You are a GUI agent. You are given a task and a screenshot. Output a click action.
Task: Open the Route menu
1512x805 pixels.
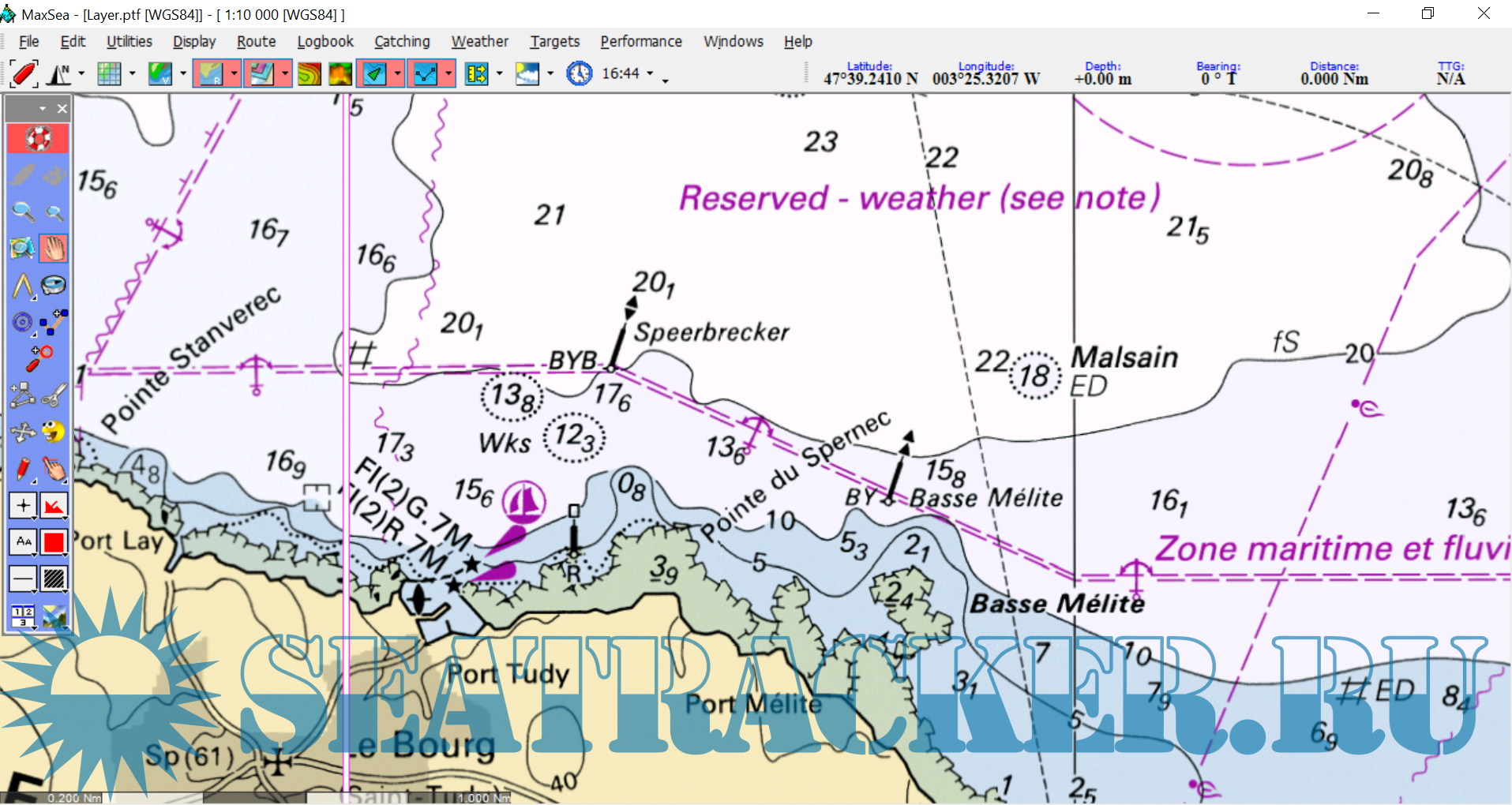256,42
